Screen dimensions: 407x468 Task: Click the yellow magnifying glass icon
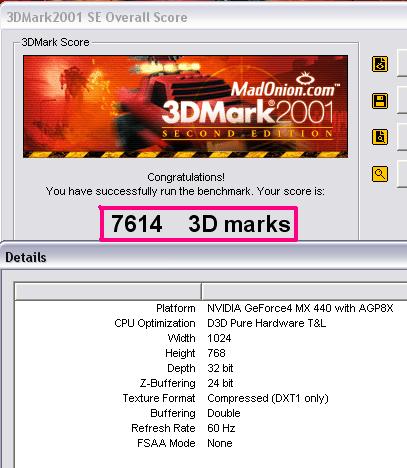(x=380, y=174)
